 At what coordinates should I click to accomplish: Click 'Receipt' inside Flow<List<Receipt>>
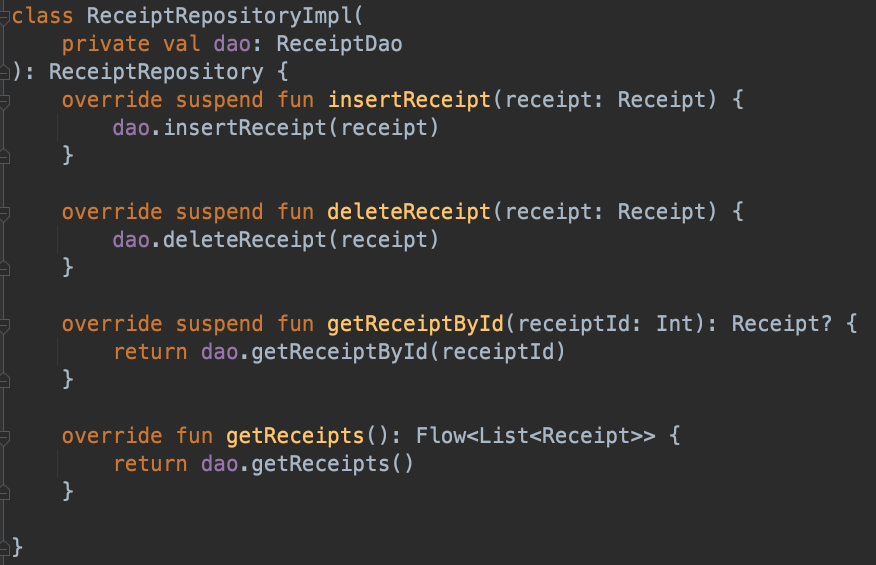[x=585, y=436]
